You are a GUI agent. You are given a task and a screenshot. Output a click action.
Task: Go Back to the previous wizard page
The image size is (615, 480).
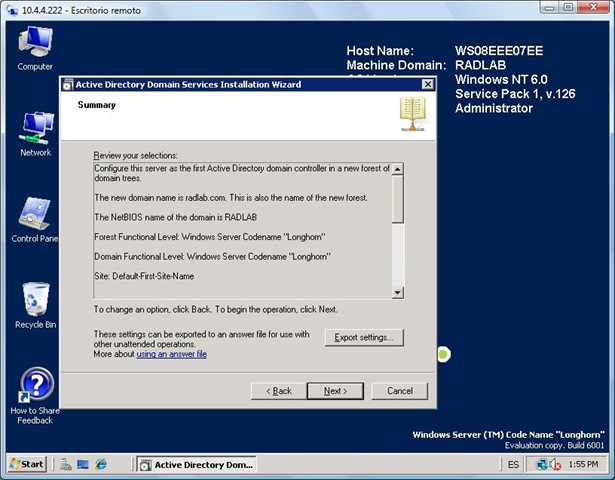pos(277,390)
